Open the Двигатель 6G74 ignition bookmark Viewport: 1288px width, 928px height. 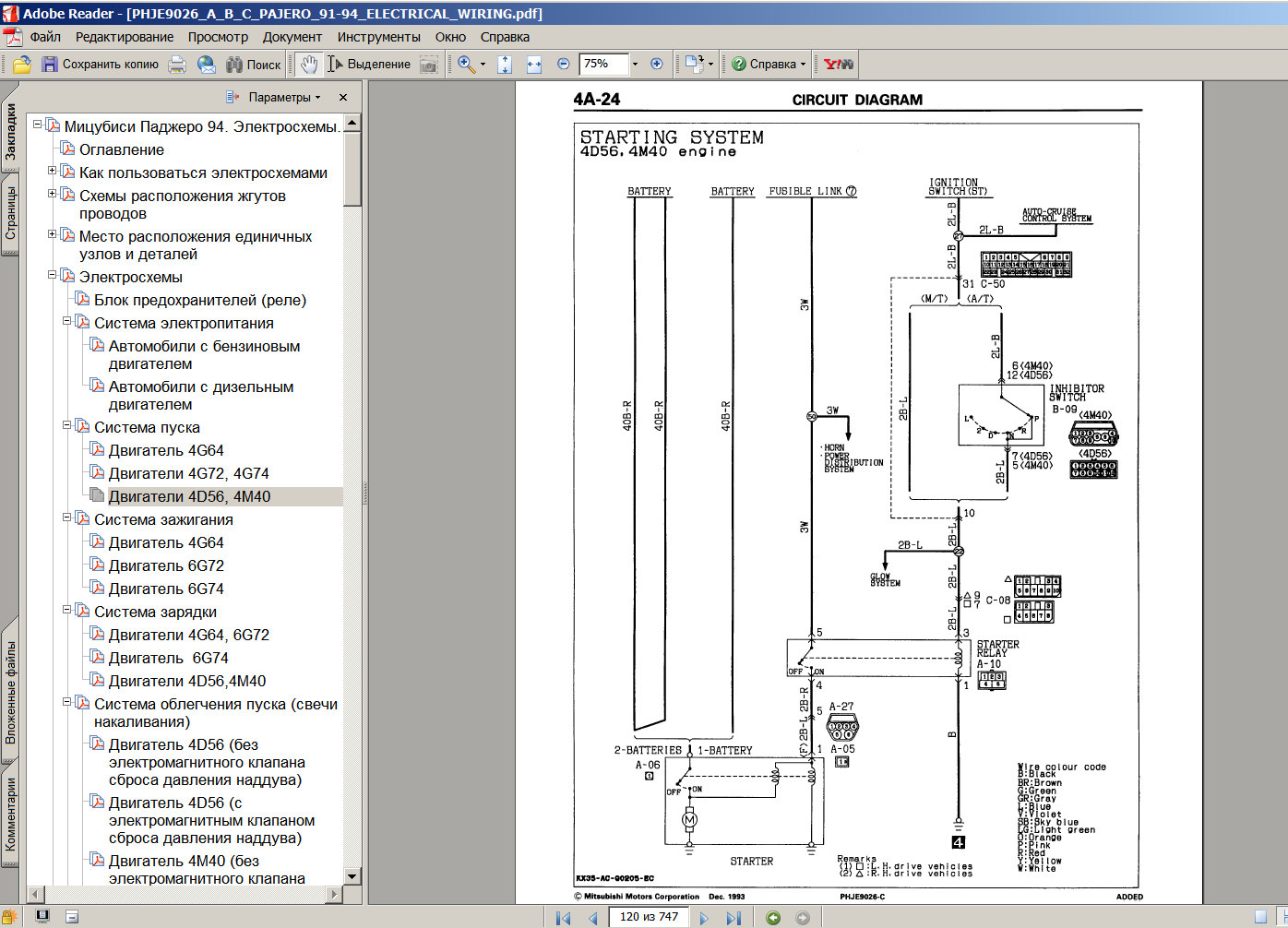[166, 589]
